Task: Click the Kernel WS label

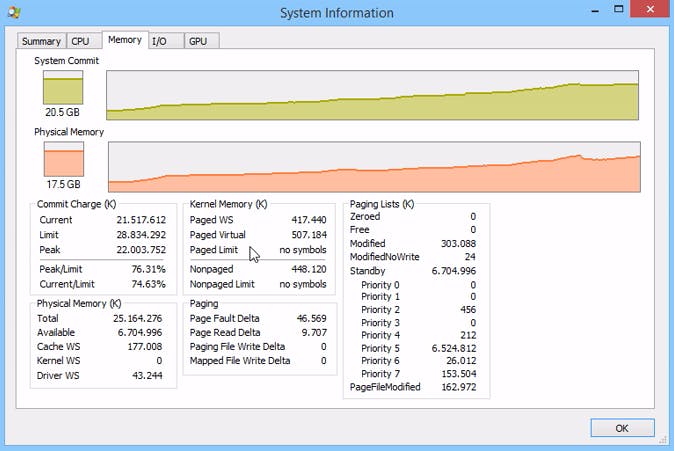Action: click(58, 361)
